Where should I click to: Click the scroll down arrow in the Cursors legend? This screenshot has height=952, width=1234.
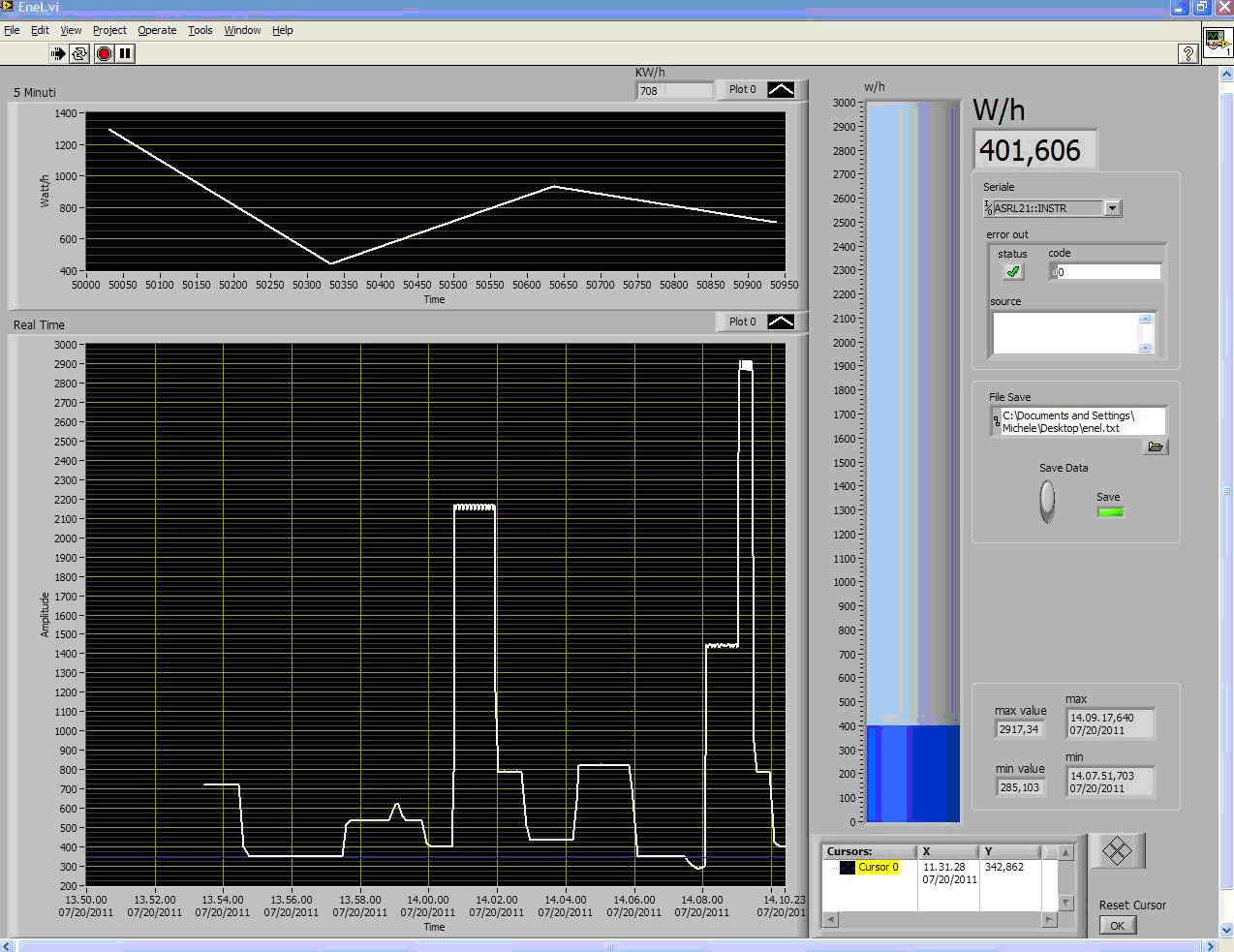pos(1065,903)
